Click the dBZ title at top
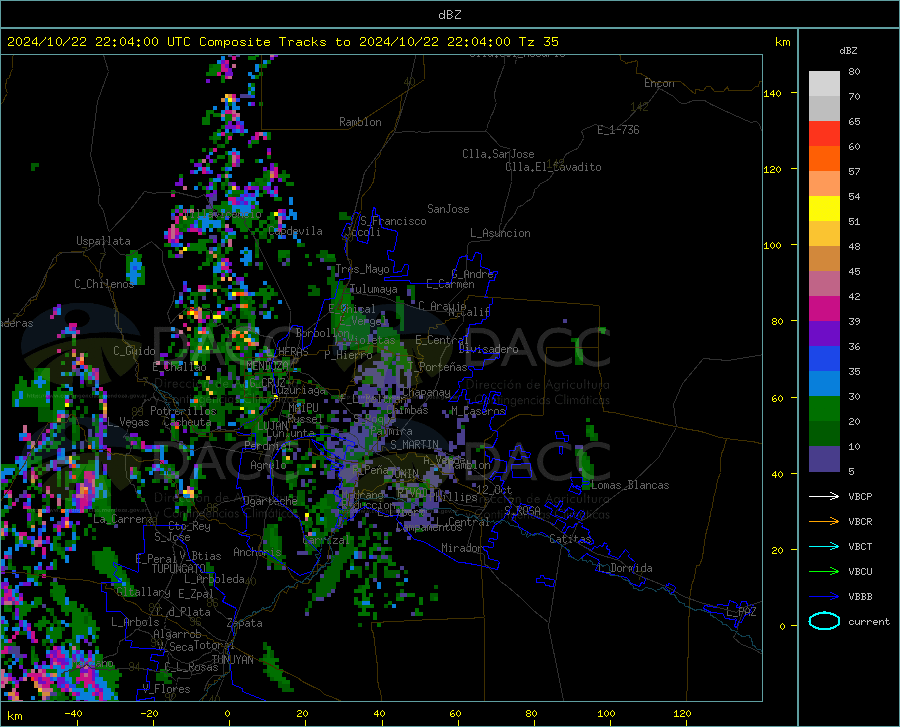 [x=449, y=15]
